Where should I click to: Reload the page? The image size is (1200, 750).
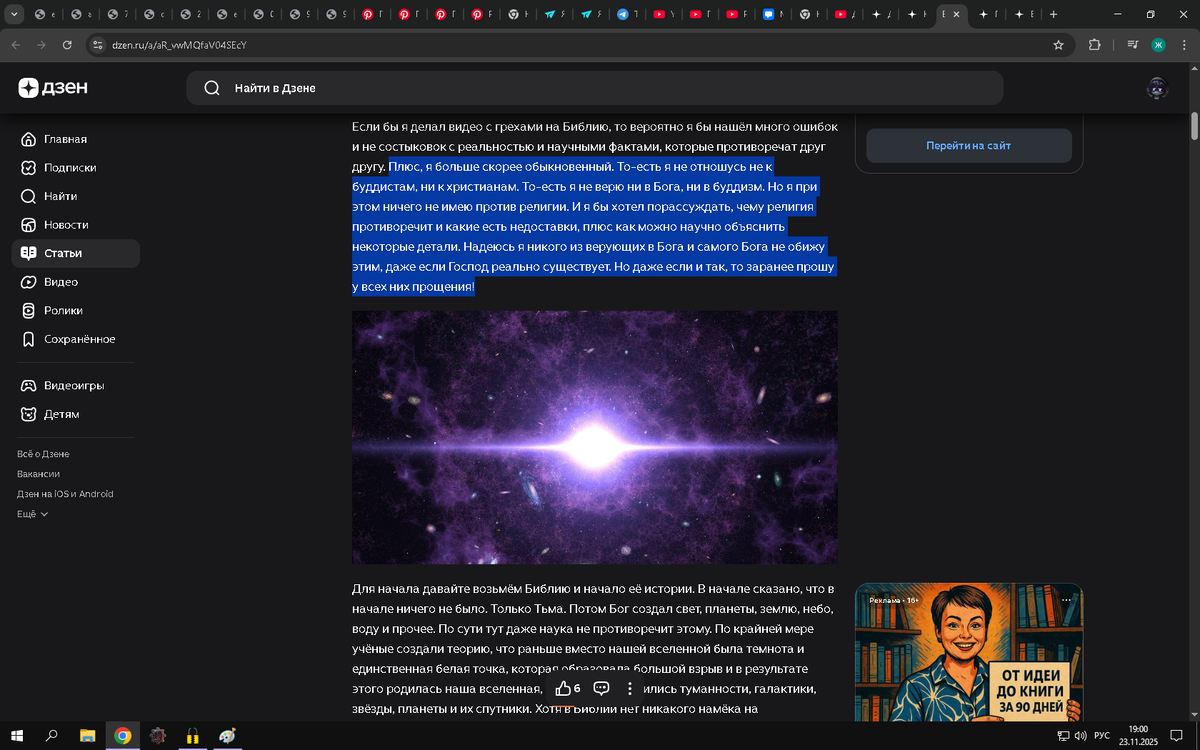(67, 45)
